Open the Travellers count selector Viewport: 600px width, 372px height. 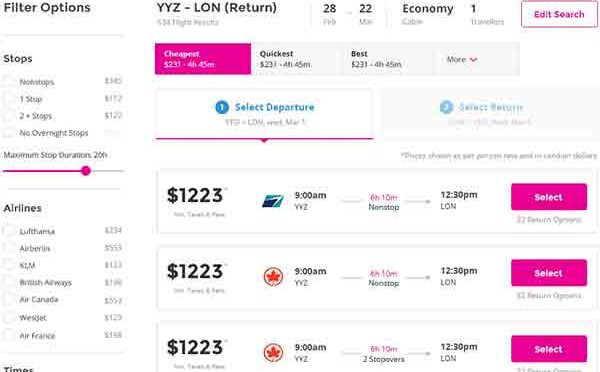(487, 14)
